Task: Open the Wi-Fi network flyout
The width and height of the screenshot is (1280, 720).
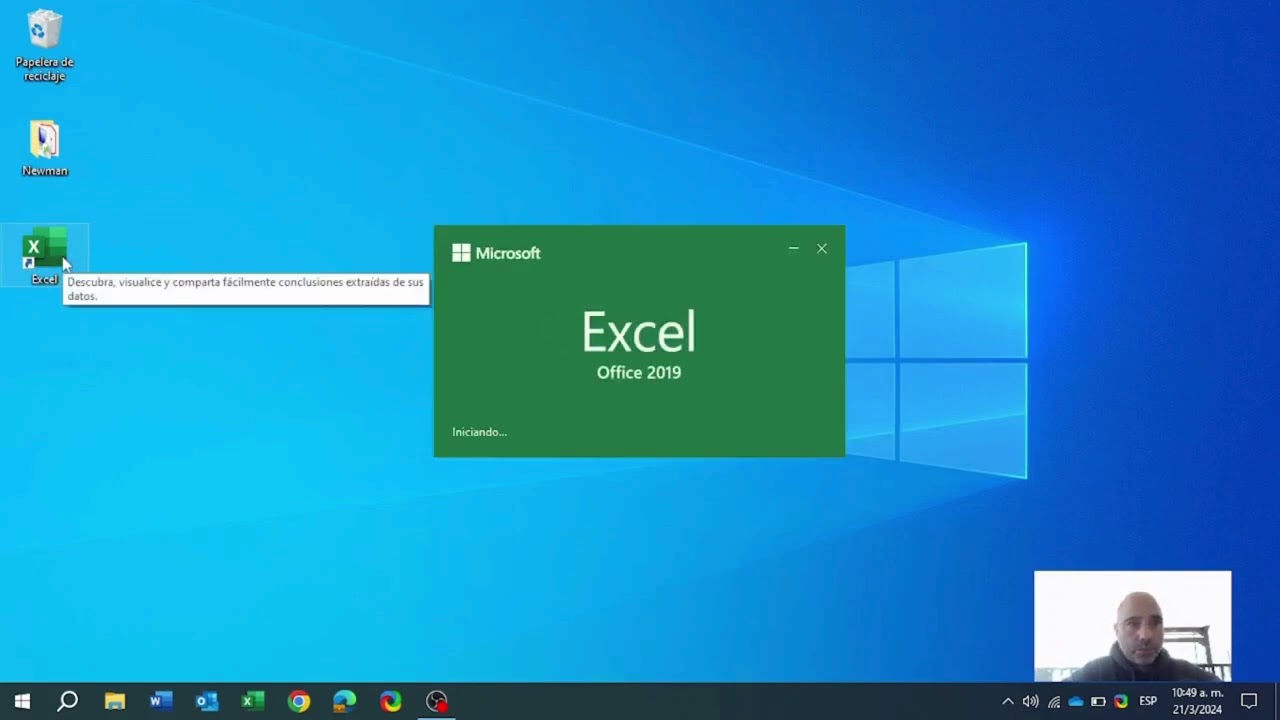Action: pos(1053,701)
